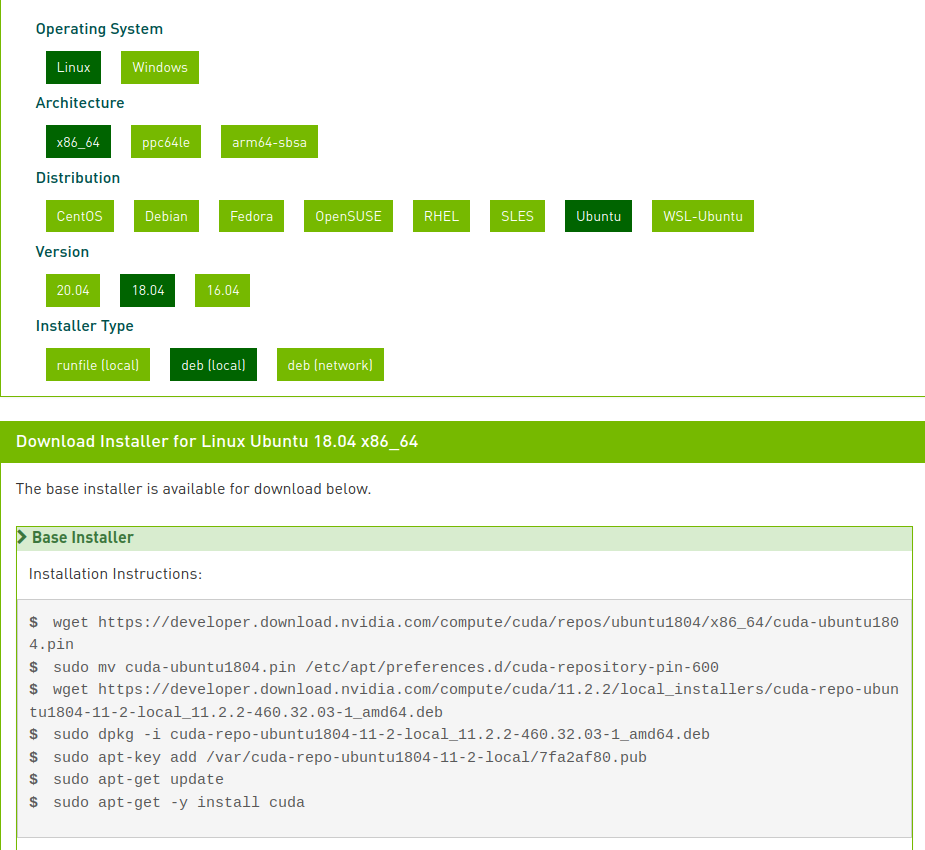925x850 pixels.
Task: Pick the RHEL distribution
Action: pos(441,216)
